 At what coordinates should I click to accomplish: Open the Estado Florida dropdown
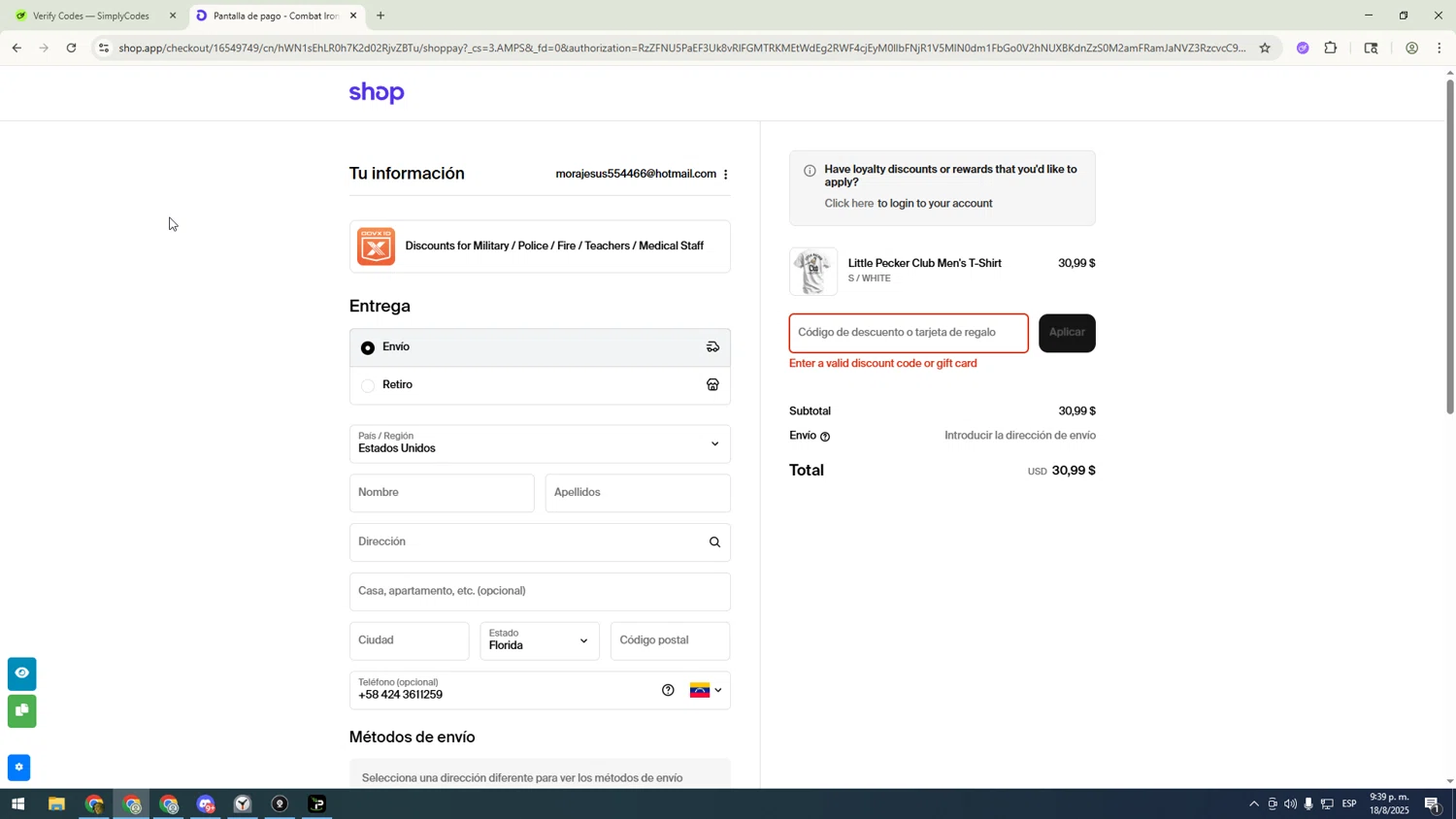coord(540,640)
